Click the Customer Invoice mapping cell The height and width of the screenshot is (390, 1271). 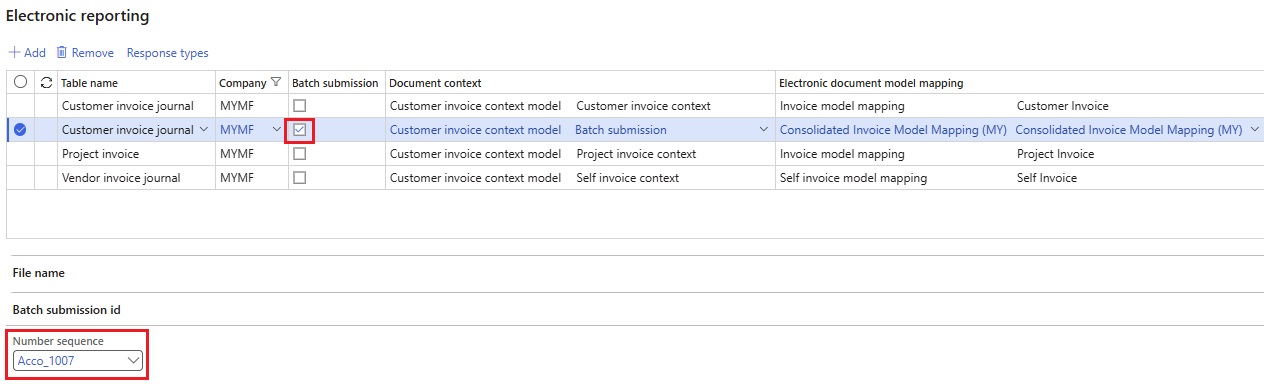[1062, 106]
